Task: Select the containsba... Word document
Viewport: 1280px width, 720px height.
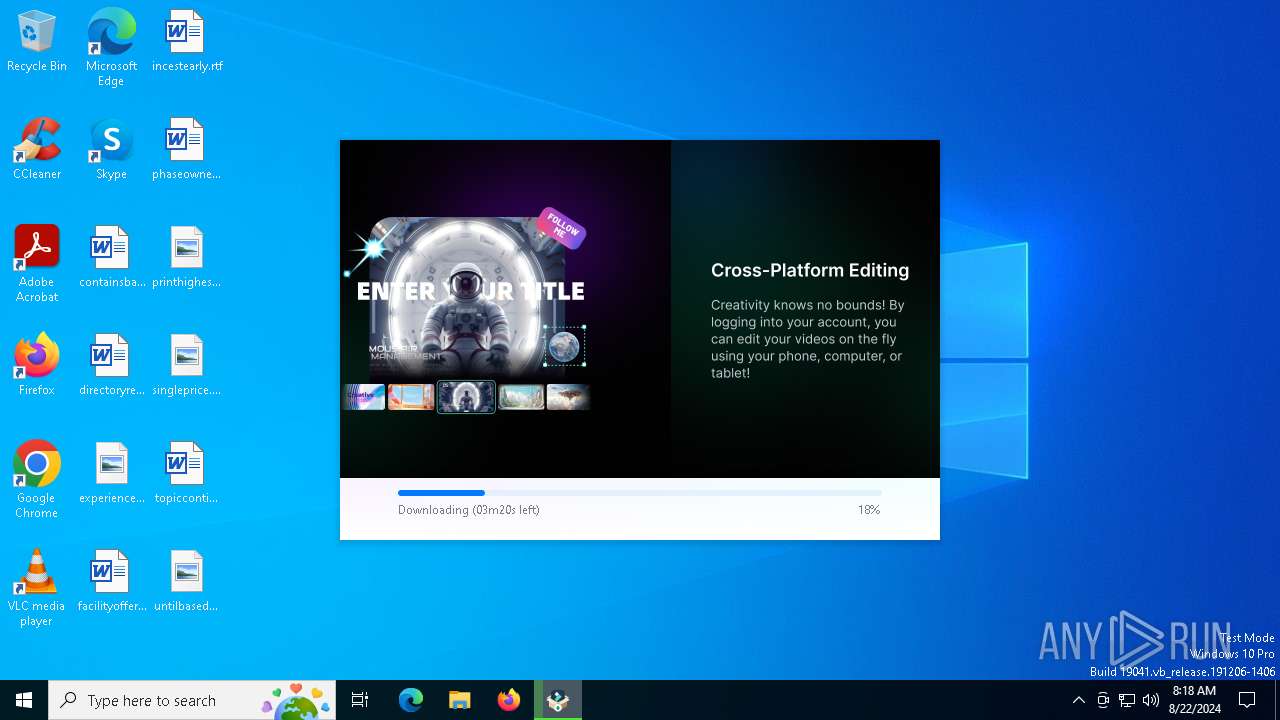Action: (x=112, y=258)
